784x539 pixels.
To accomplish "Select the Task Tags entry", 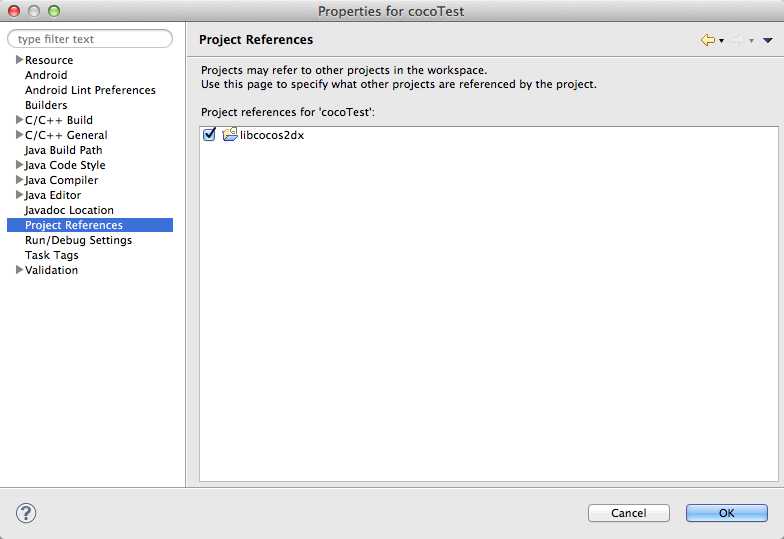I will pos(52,255).
